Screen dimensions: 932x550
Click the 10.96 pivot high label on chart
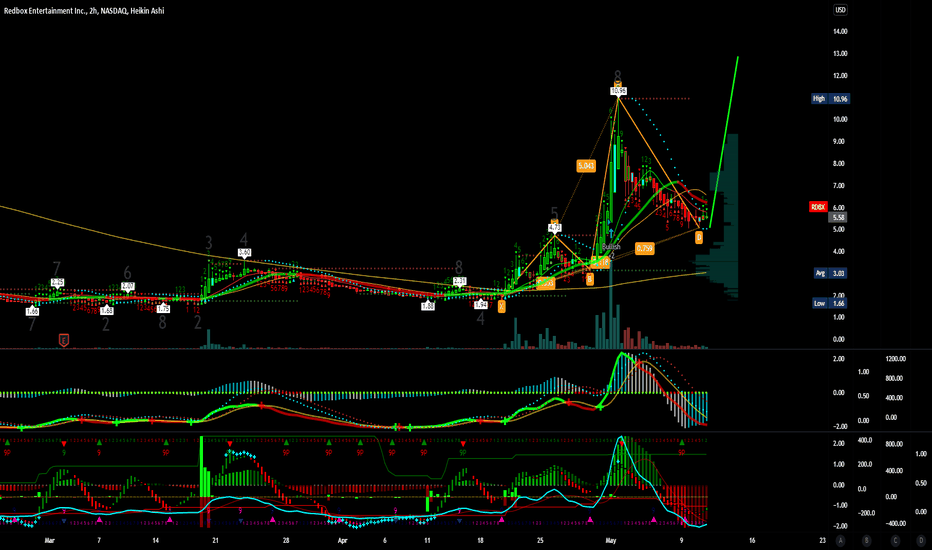(618, 91)
